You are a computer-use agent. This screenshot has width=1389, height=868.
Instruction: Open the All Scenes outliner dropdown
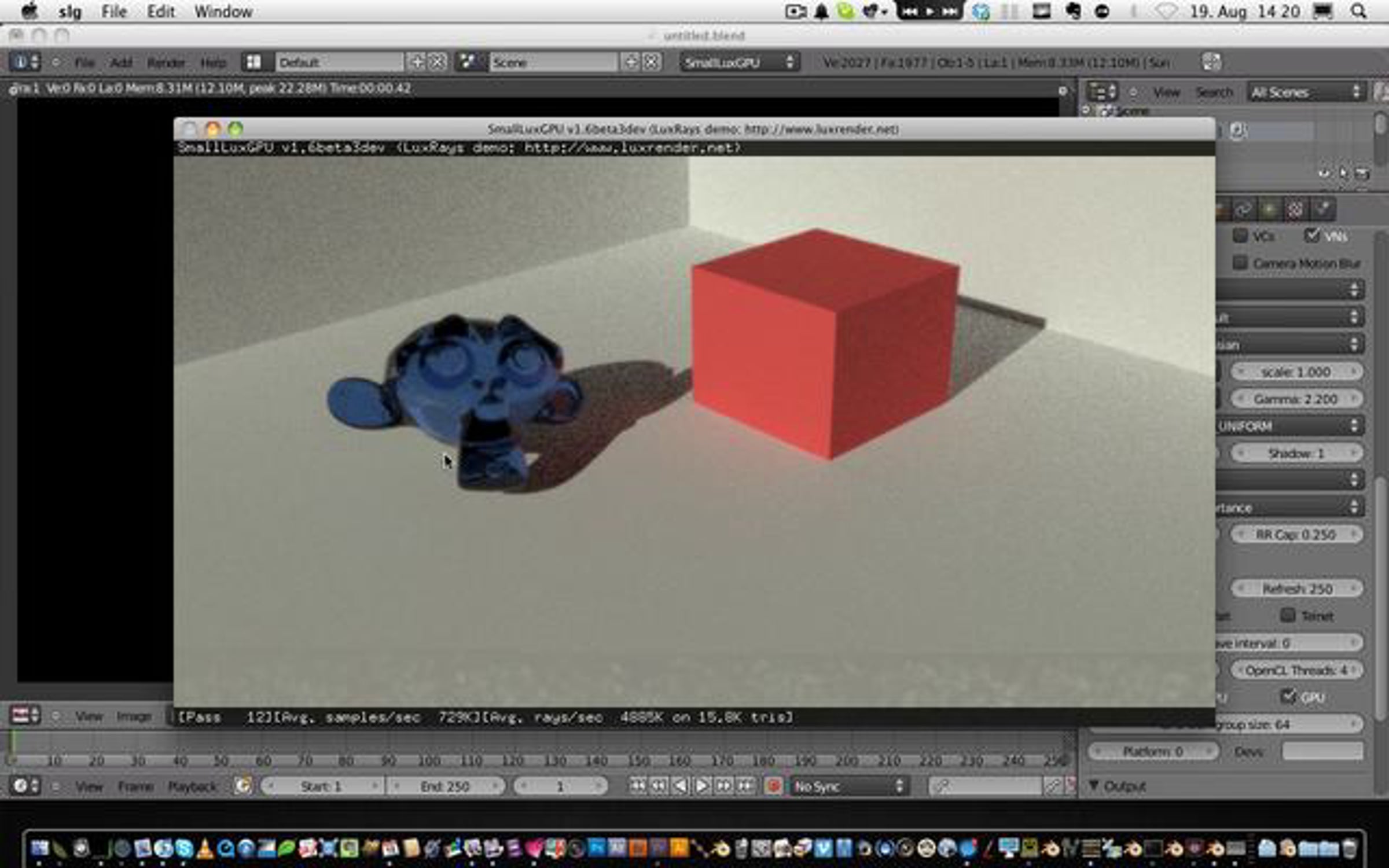(x=1305, y=92)
